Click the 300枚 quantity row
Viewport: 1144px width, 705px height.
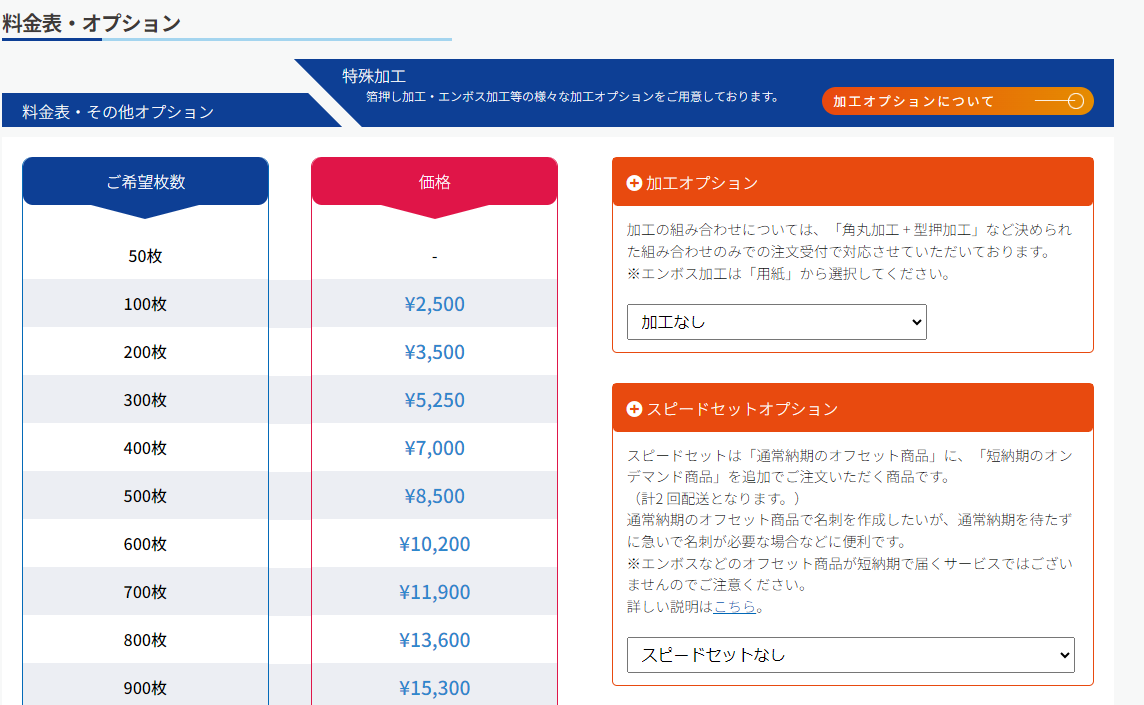(x=145, y=400)
